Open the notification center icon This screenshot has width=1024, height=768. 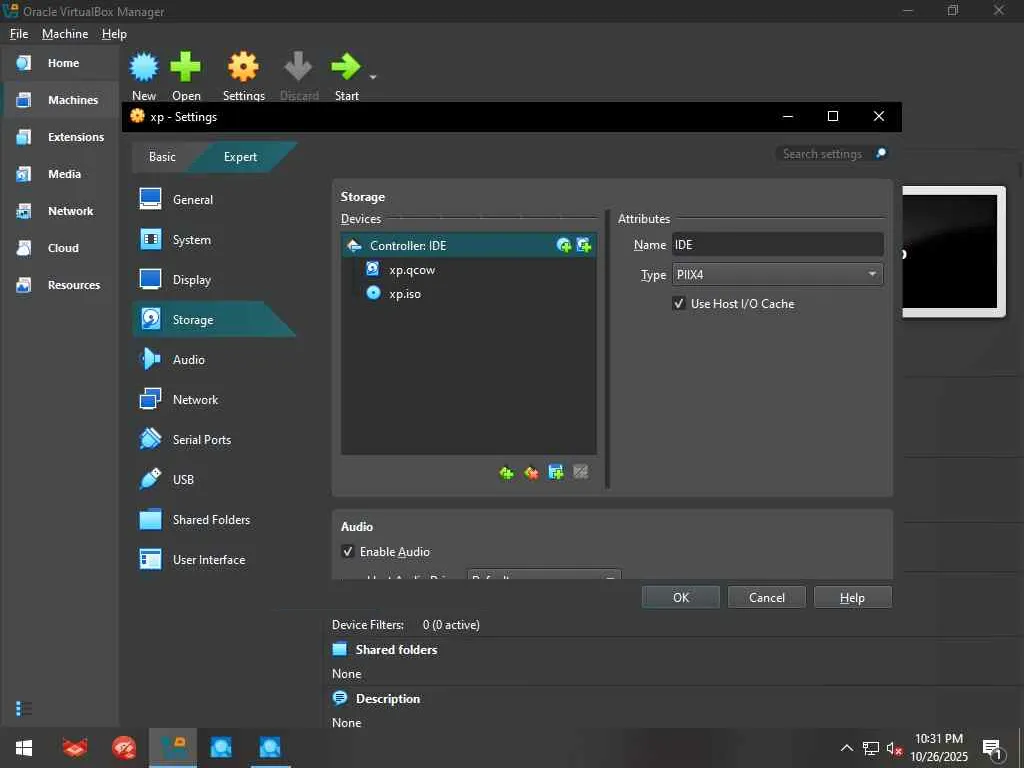tap(991, 749)
